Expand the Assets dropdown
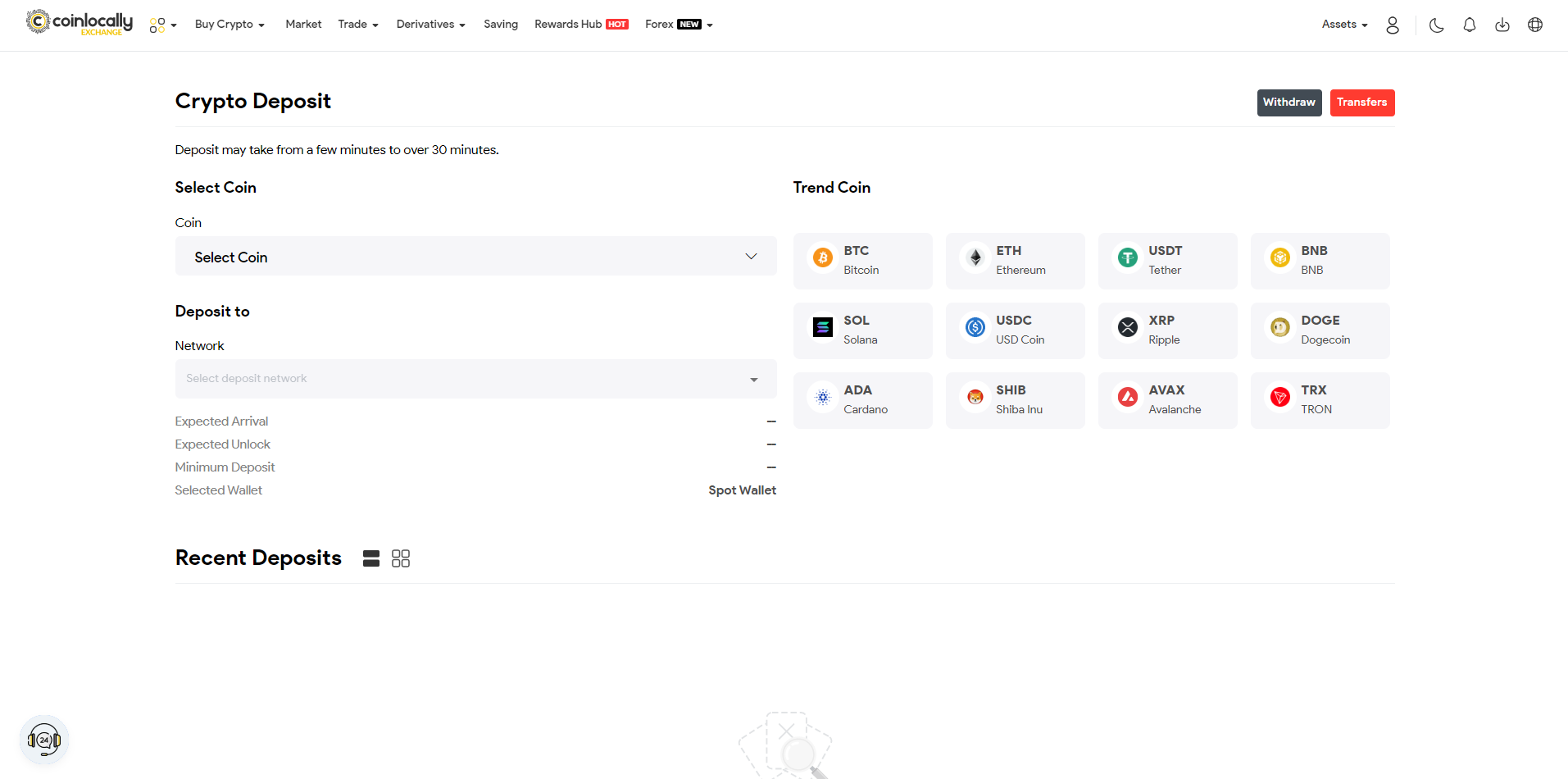 click(1344, 25)
